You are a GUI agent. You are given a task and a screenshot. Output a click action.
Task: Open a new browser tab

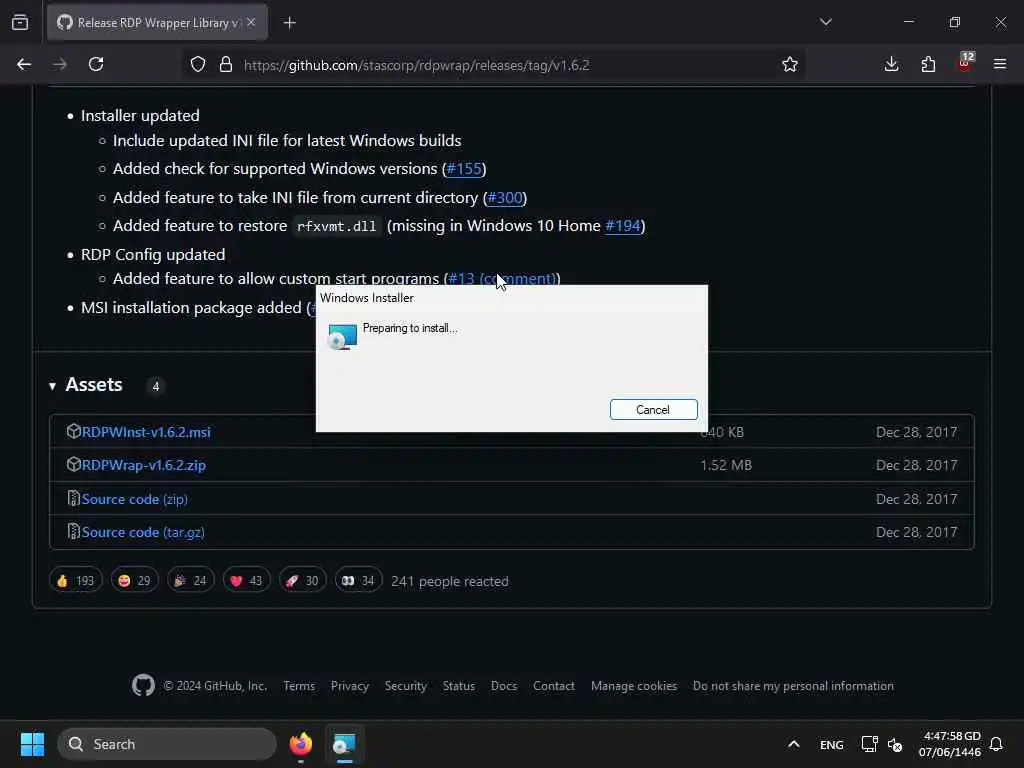[x=290, y=23]
